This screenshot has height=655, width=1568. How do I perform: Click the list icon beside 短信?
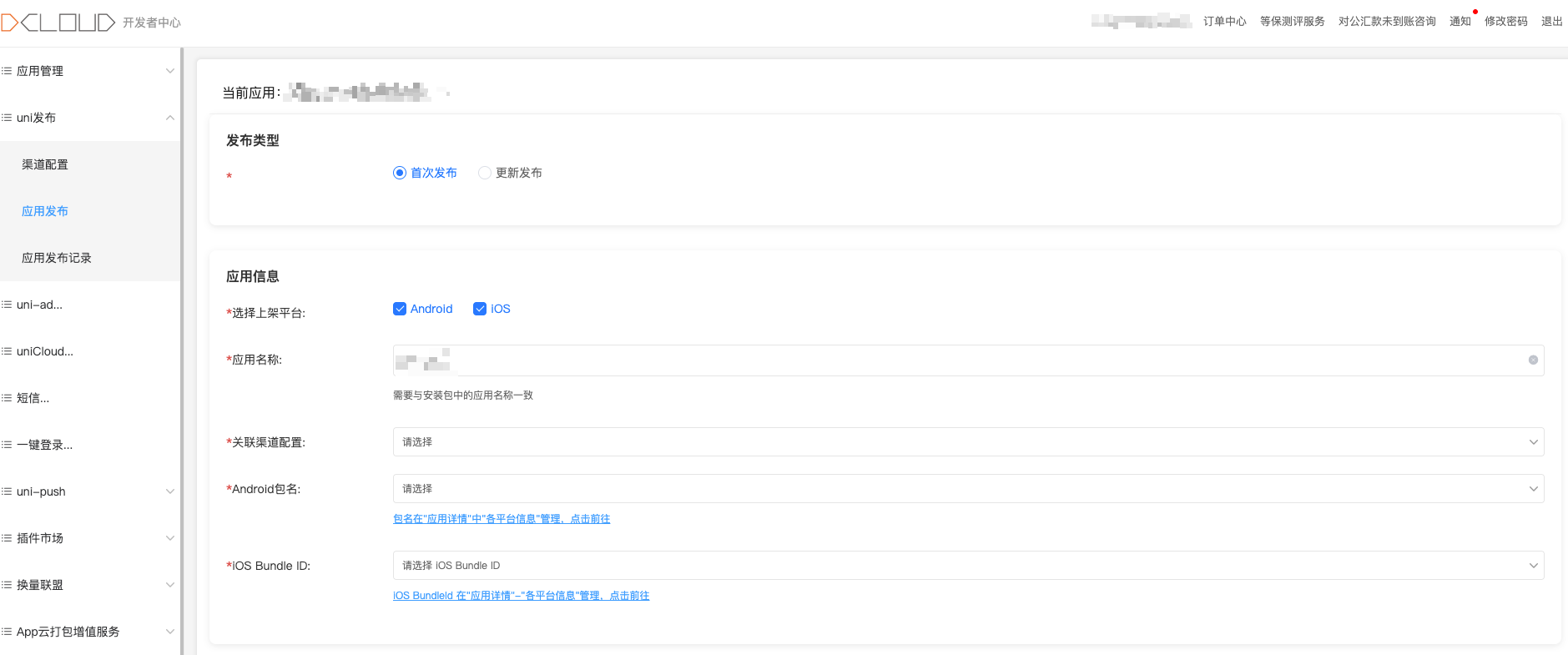pos(7,398)
